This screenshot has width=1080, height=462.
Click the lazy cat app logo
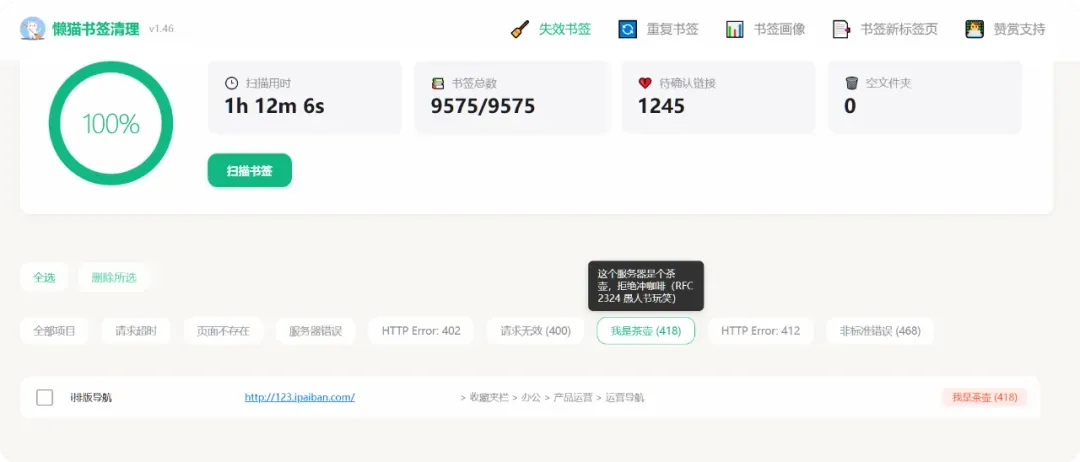(x=32, y=29)
